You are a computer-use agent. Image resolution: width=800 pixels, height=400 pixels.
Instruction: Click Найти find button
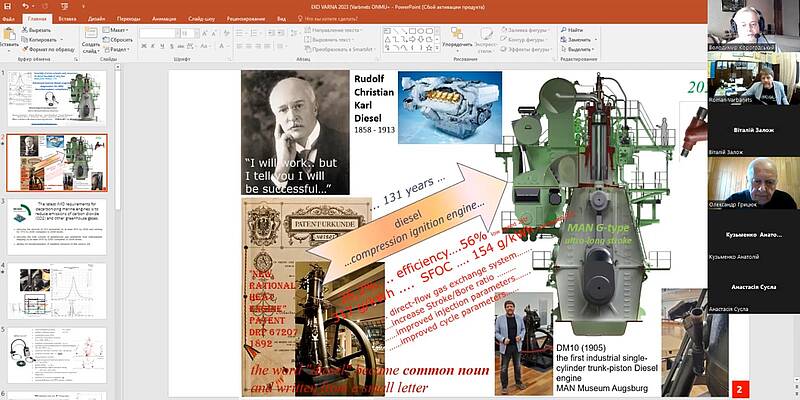click(572, 30)
